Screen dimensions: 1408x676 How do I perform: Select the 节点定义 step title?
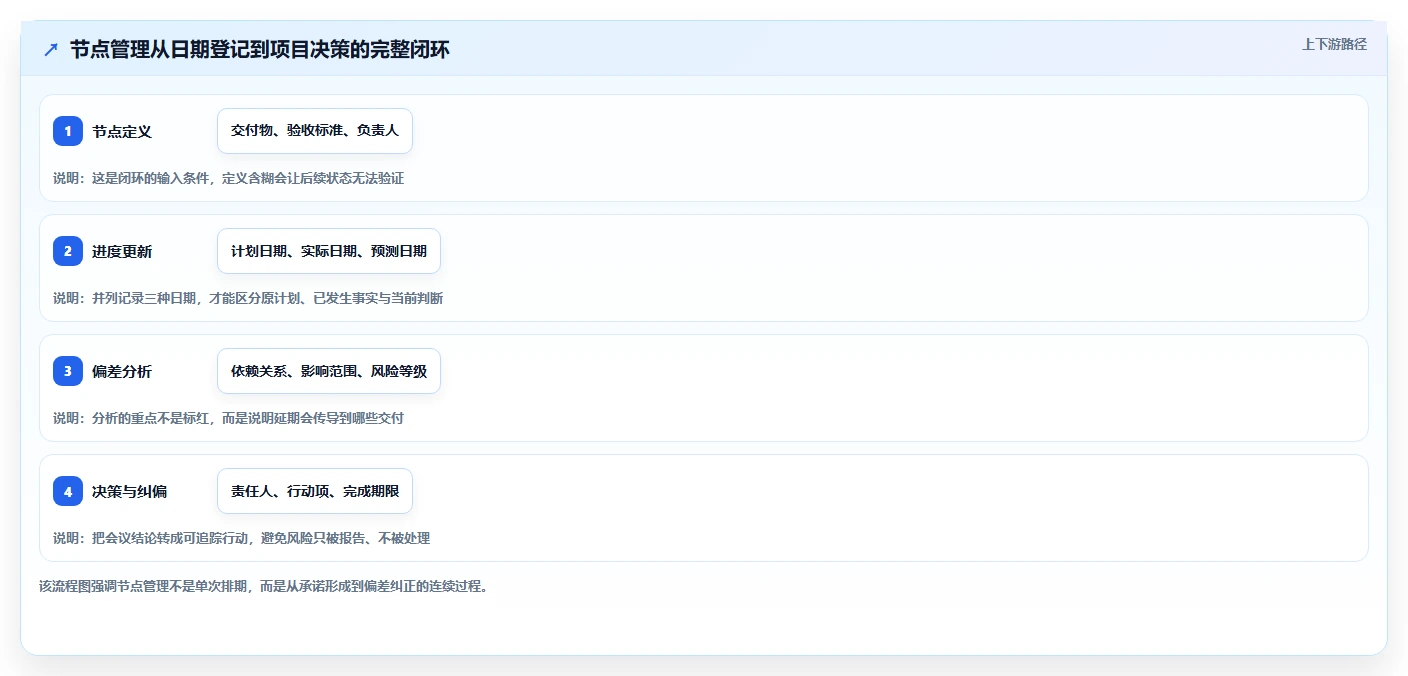point(122,131)
